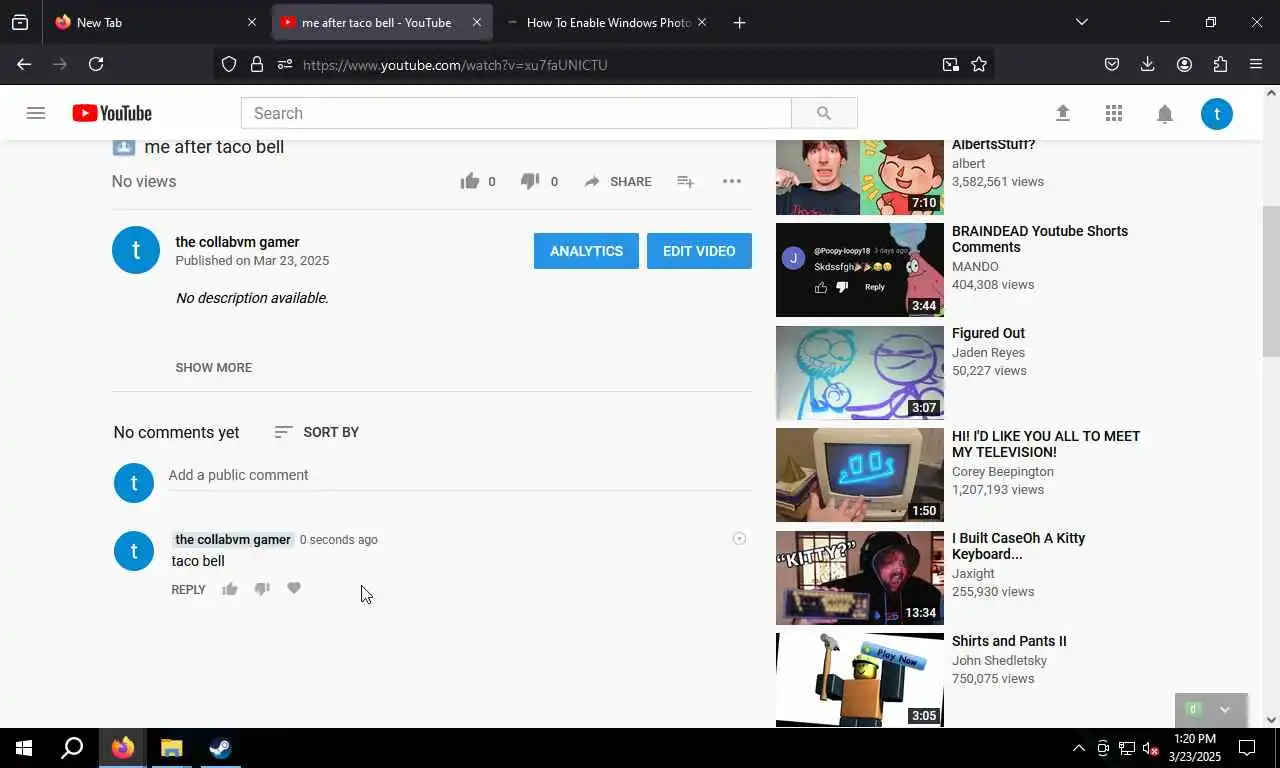The height and width of the screenshot is (768, 1280).
Task: Open a new browser tab with plus
Action: point(739,22)
